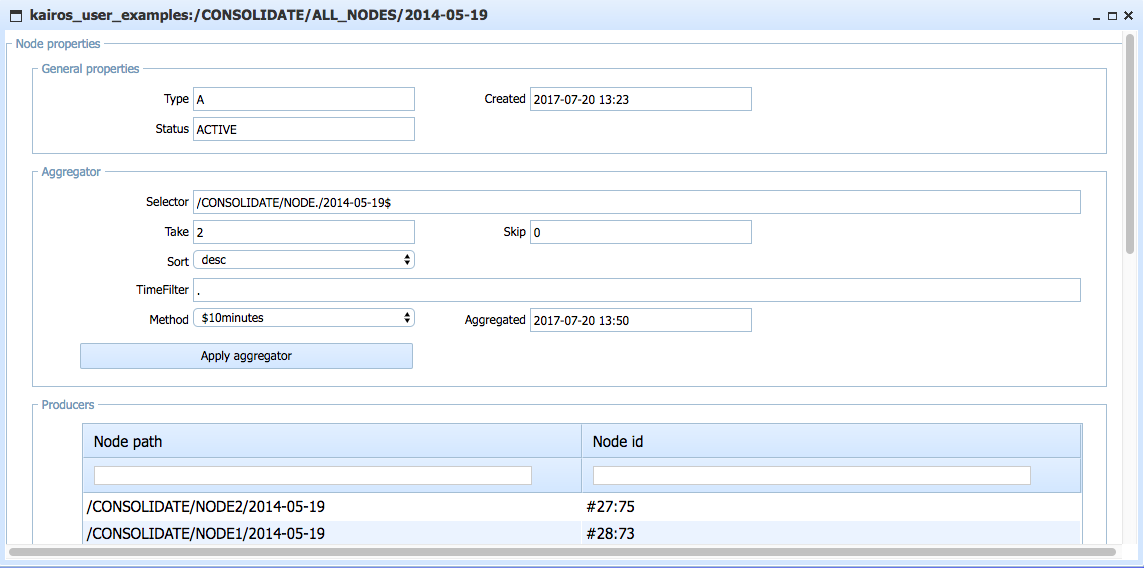Select the /CONSOLIDATE/NODE1/2014-05-19 row
Screen dimensions: 1144x568
click(x=581, y=534)
